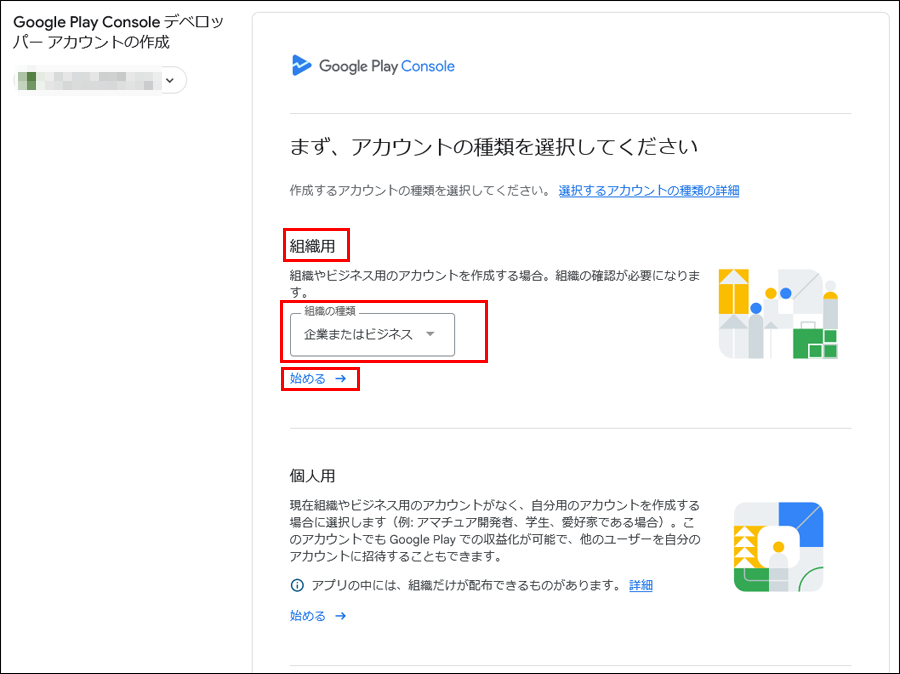Open 選択するアカウントの種類の詳細 link
Viewport: 900px width, 674px height.
tap(649, 191)
